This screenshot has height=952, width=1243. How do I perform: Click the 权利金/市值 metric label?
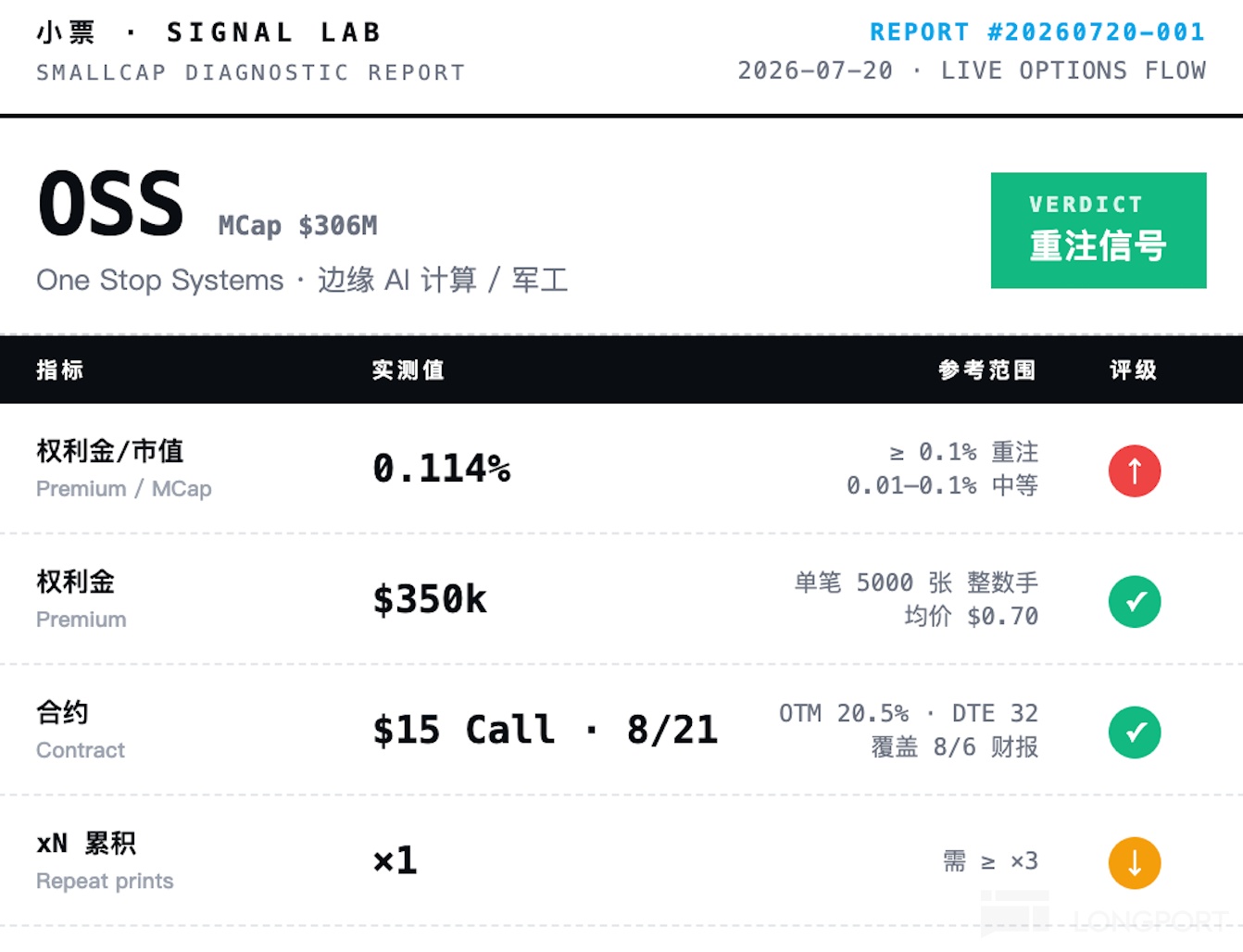tap(110, 451)
